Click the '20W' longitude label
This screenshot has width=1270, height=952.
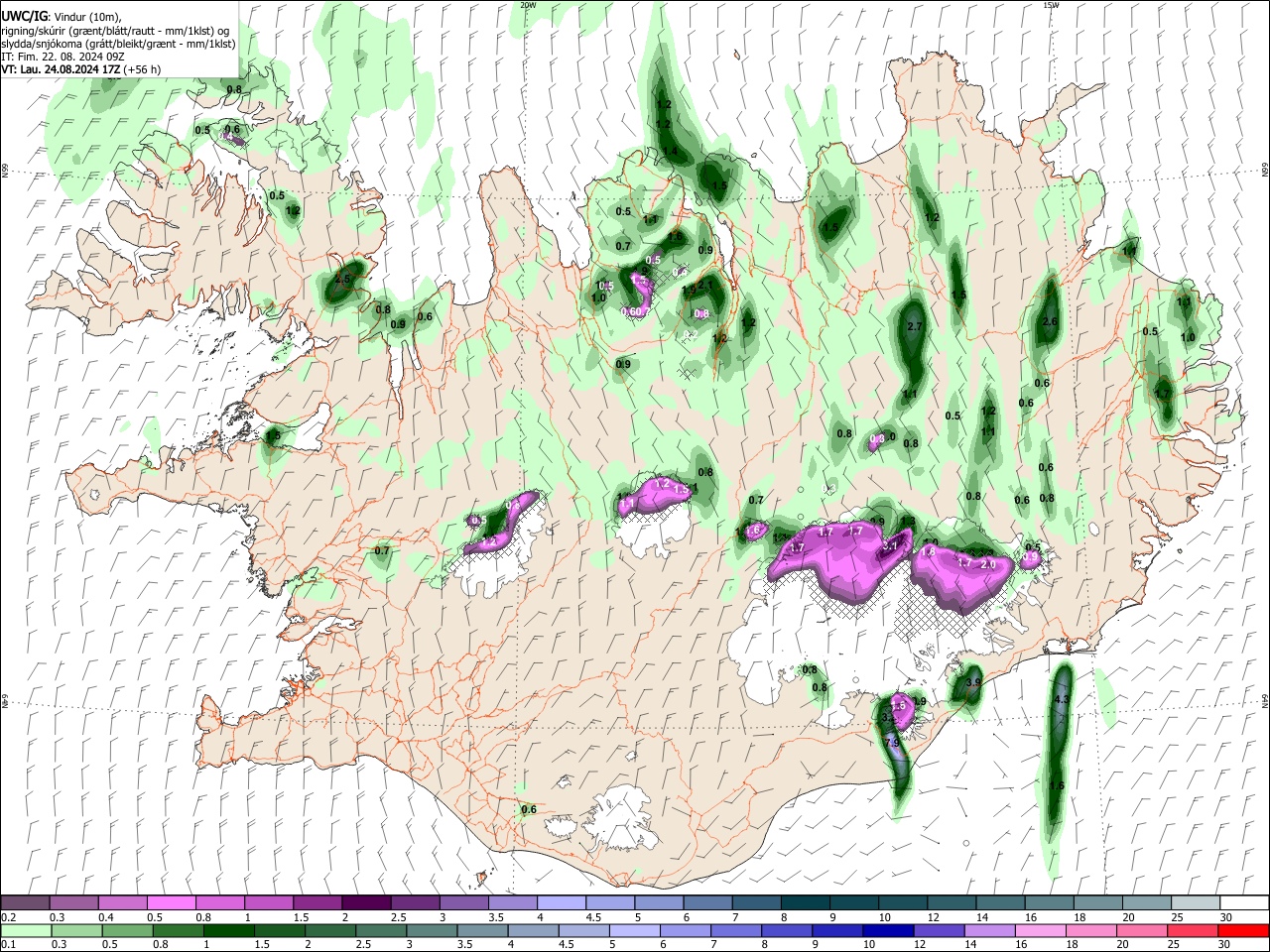[528, 5]
